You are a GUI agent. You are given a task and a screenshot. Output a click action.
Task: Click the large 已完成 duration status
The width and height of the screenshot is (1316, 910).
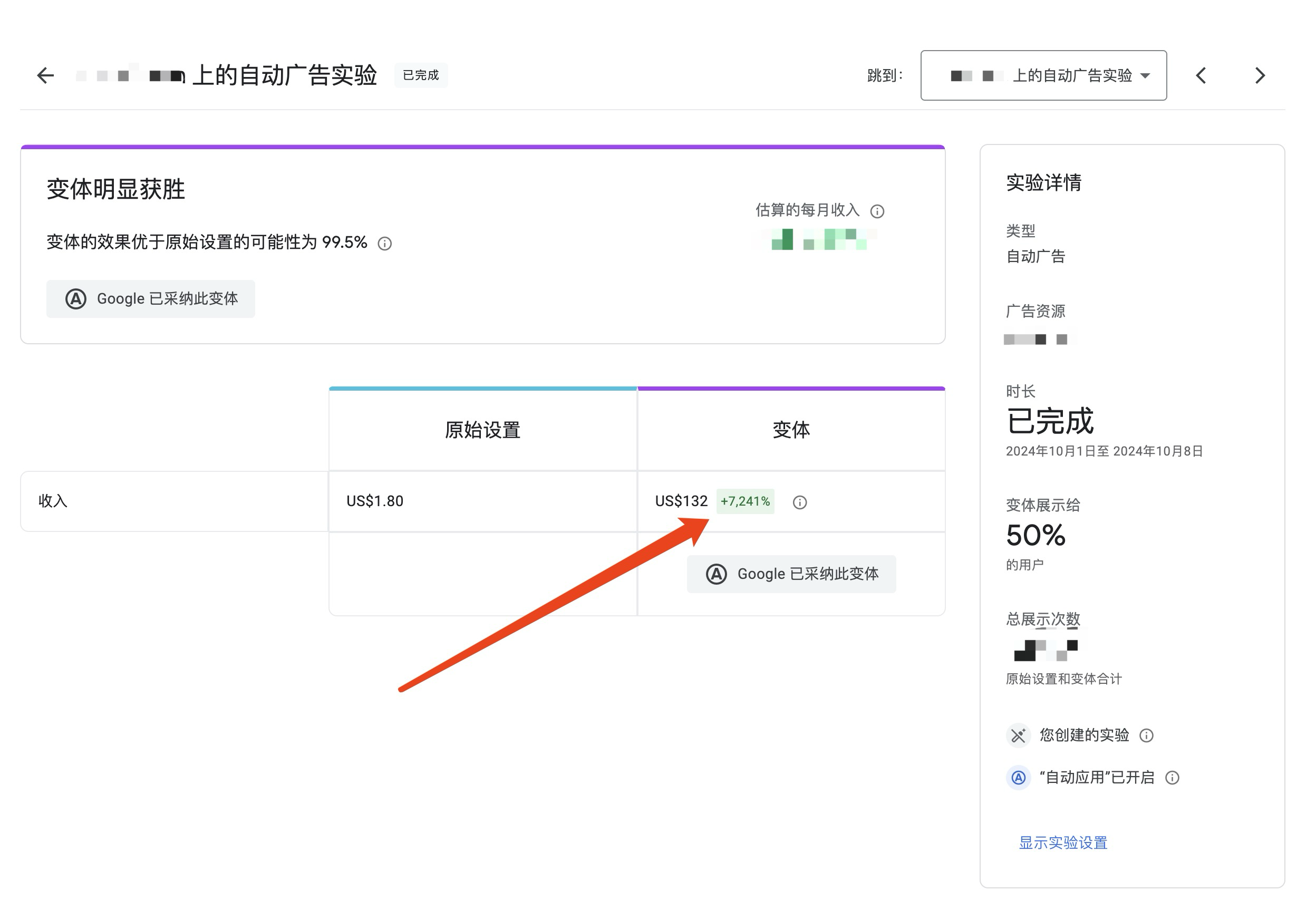click(1050, 421)
